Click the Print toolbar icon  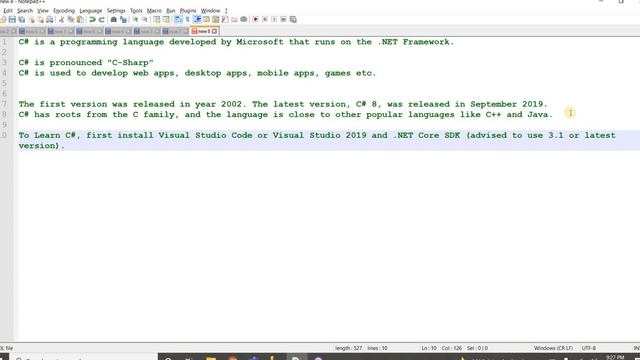(50, 20)
